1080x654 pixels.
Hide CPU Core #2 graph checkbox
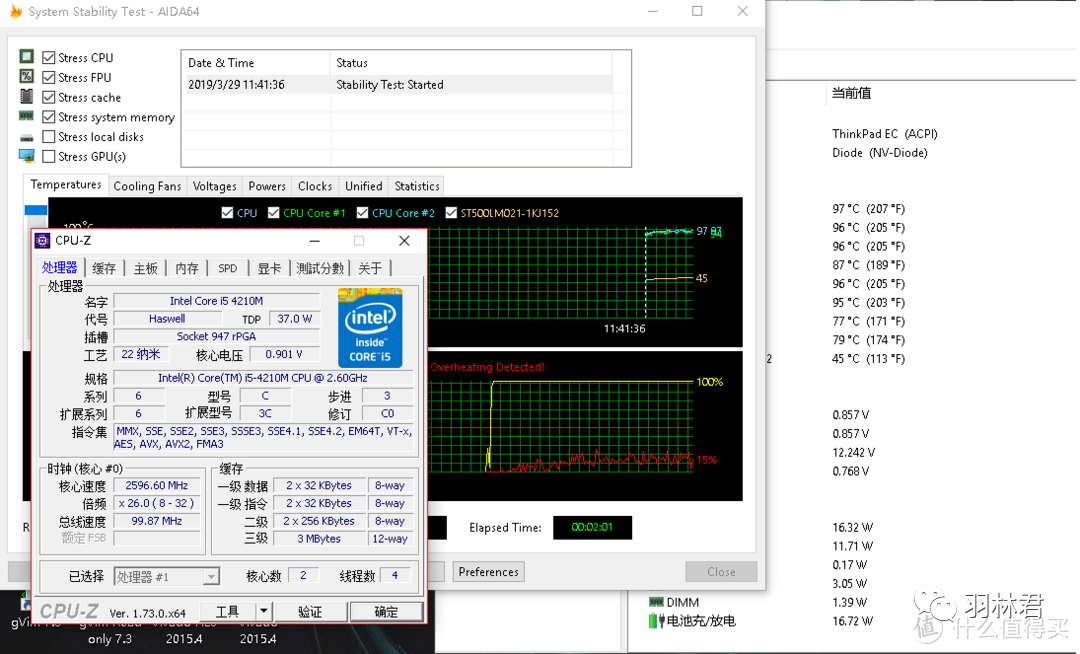coord(362,213)
